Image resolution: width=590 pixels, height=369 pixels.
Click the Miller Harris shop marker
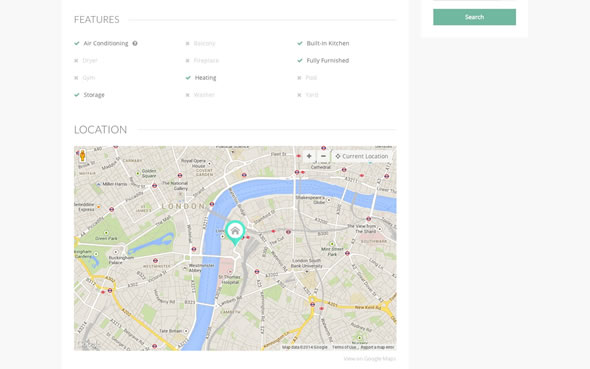[x=99, y=184]
